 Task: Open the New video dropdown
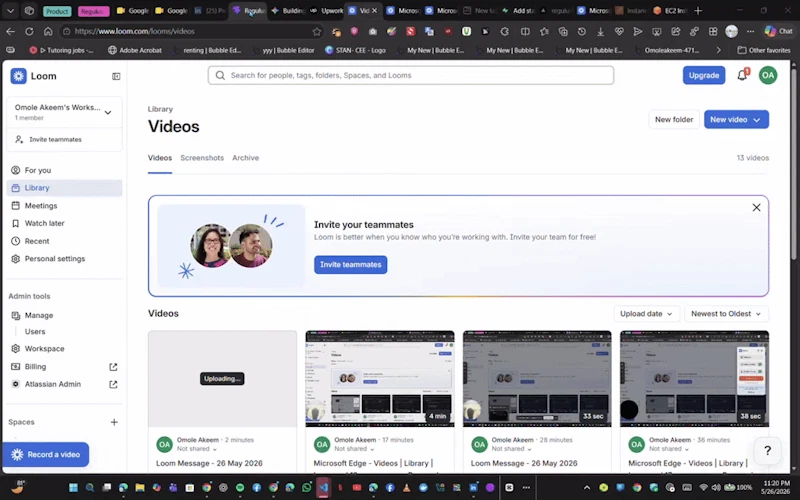coord(736,119)
